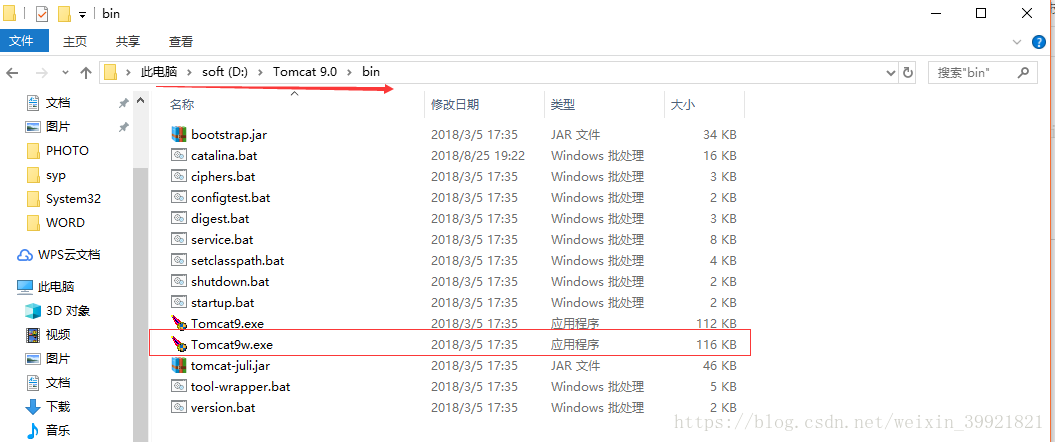Click the 2018/8/25 19:22 date cell
Screen dimensions: 1055x442
tap(478, 155)
